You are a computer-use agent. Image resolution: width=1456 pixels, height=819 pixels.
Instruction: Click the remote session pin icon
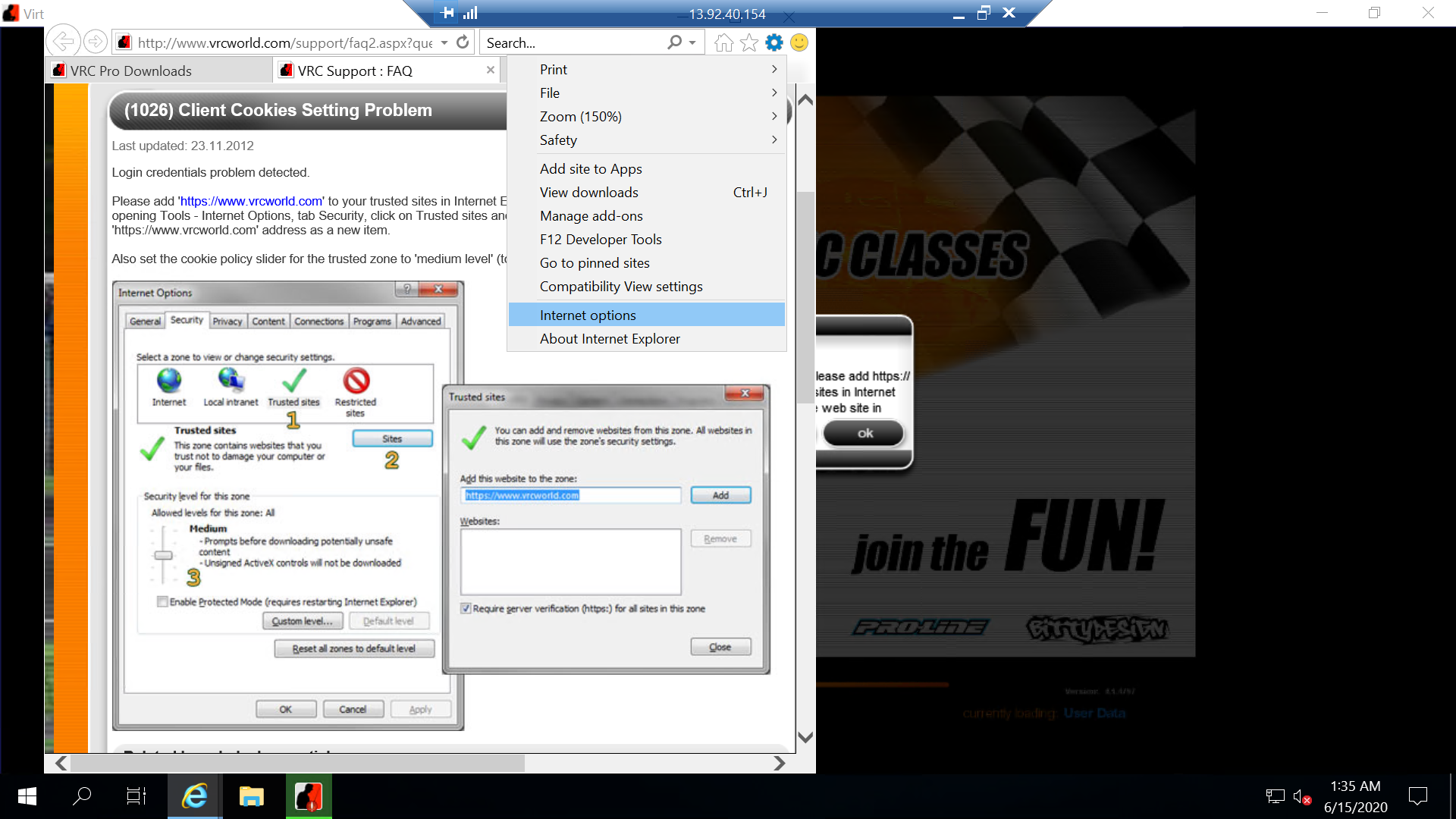pyautogui.click(x=447, y=13)
